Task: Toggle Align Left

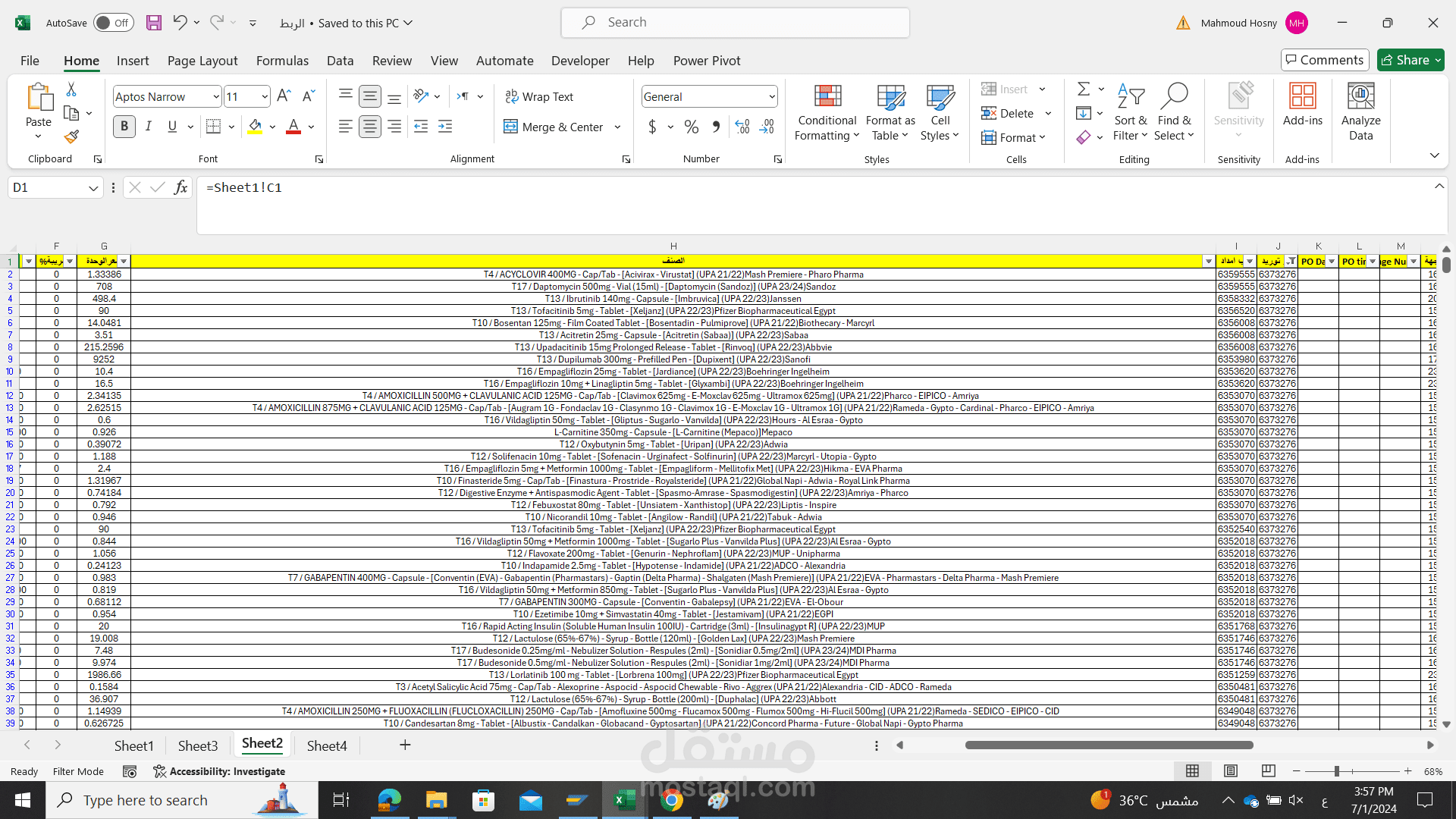Action: (346, 127)
